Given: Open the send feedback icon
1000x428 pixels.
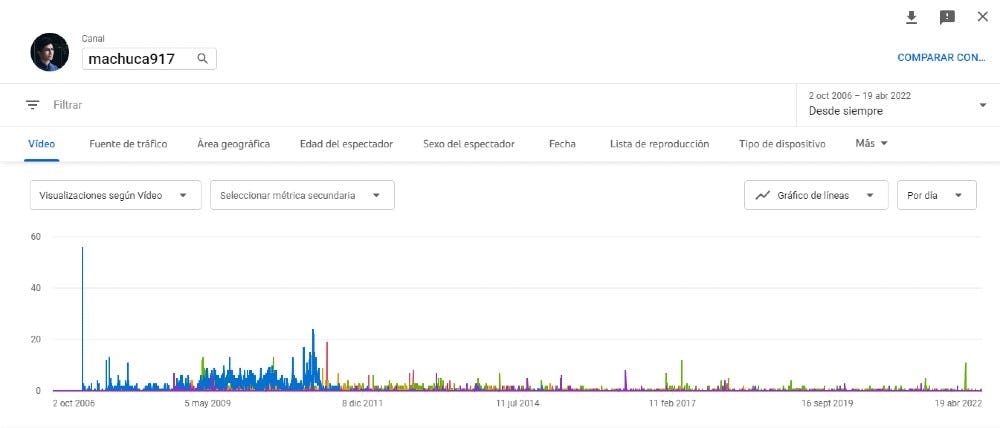Looking at the screenshot, I should [x=947, y=17].
